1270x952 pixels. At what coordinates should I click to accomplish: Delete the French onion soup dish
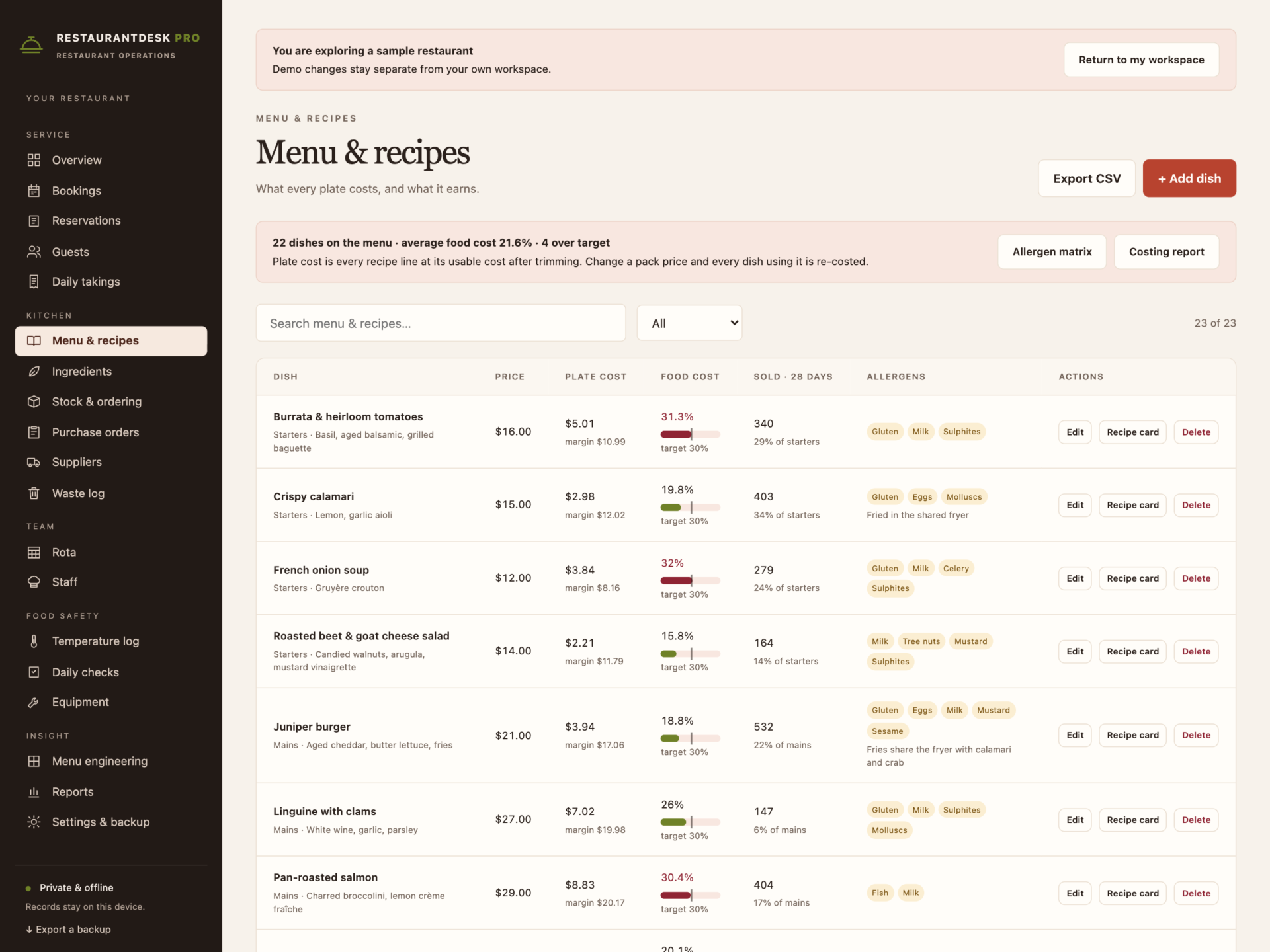click(1196, 578)
